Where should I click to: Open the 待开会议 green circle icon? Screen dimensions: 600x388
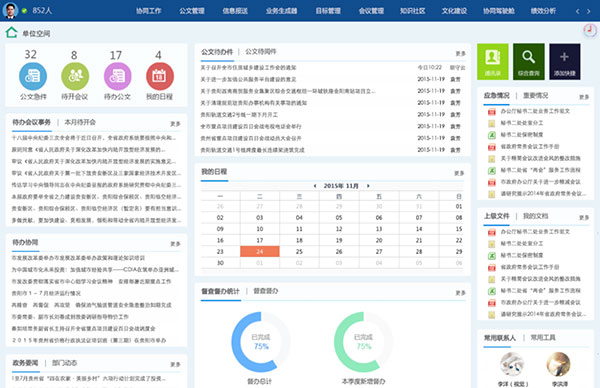75,76
